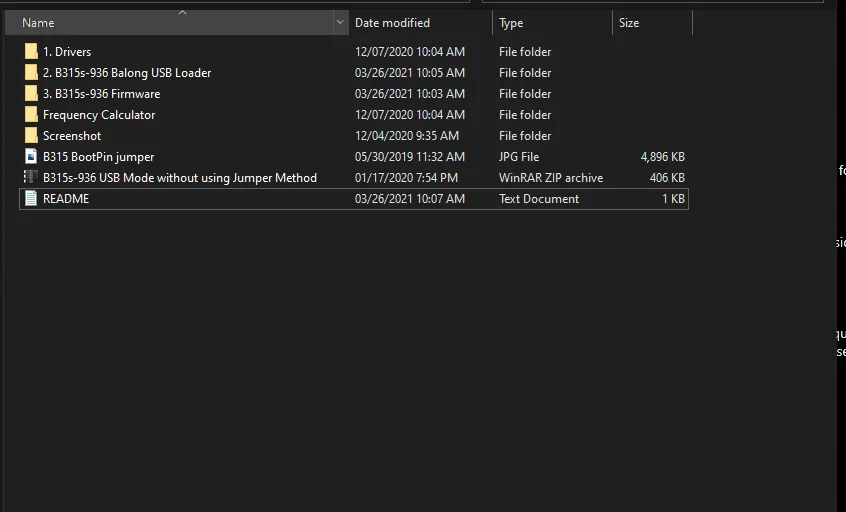Click date '12/04/2020 9:35 AM' cell
Screen dimensions: 846x512
pyautogui.click(x=407, y=136)
